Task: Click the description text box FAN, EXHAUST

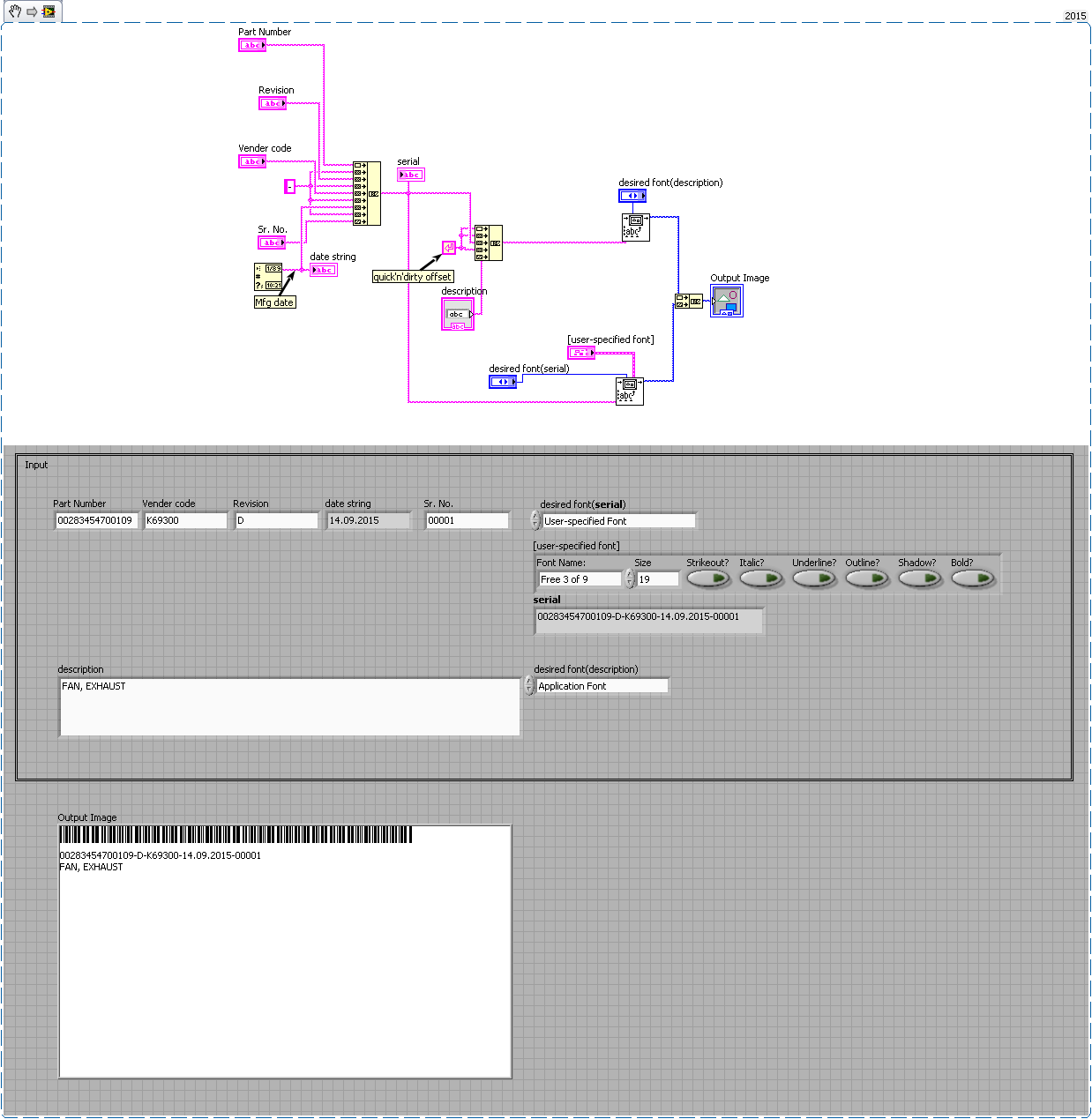Action: click(289, 706)
